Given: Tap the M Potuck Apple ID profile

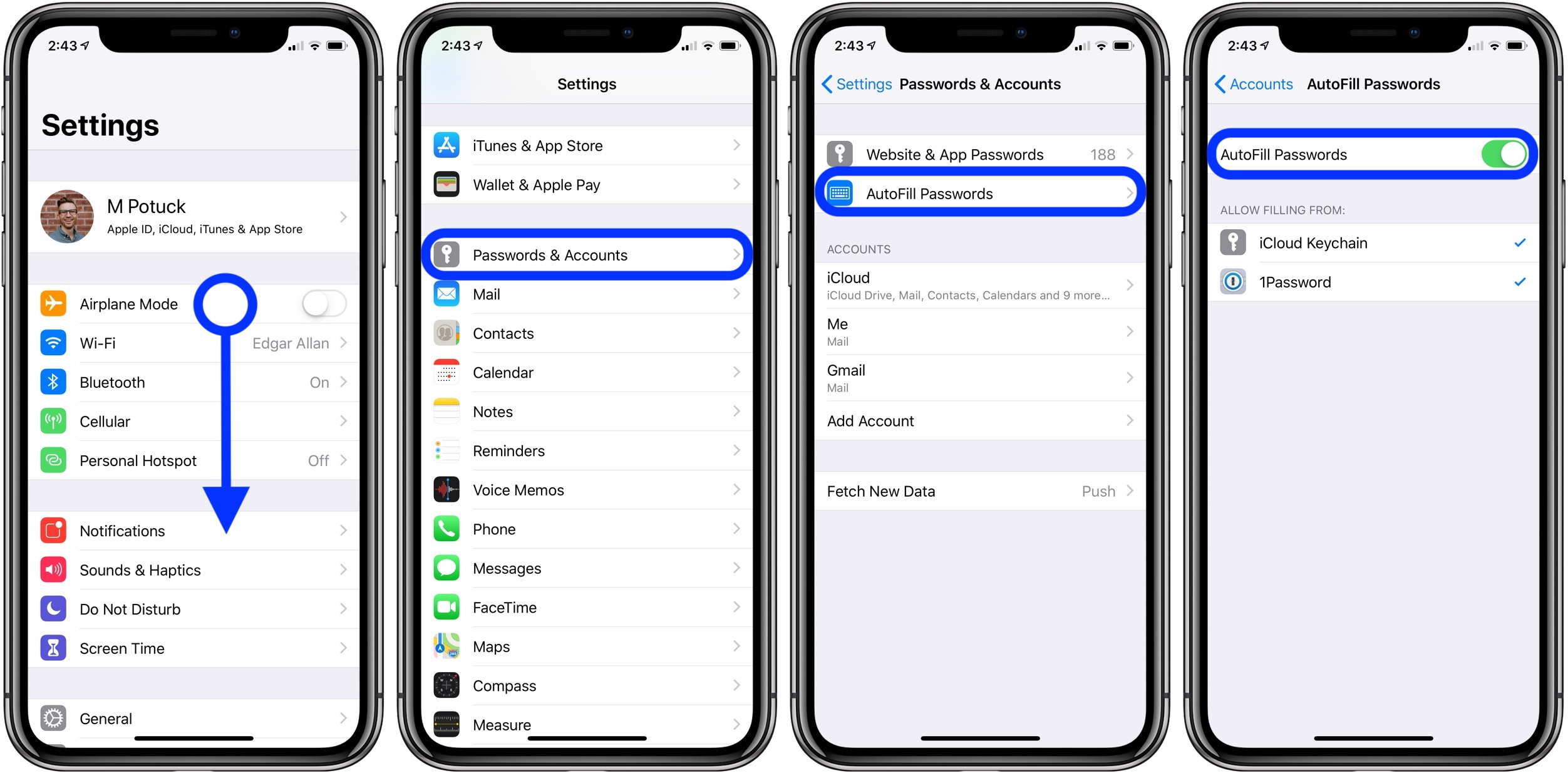Looking at the screenshot, I should [196, 218].
